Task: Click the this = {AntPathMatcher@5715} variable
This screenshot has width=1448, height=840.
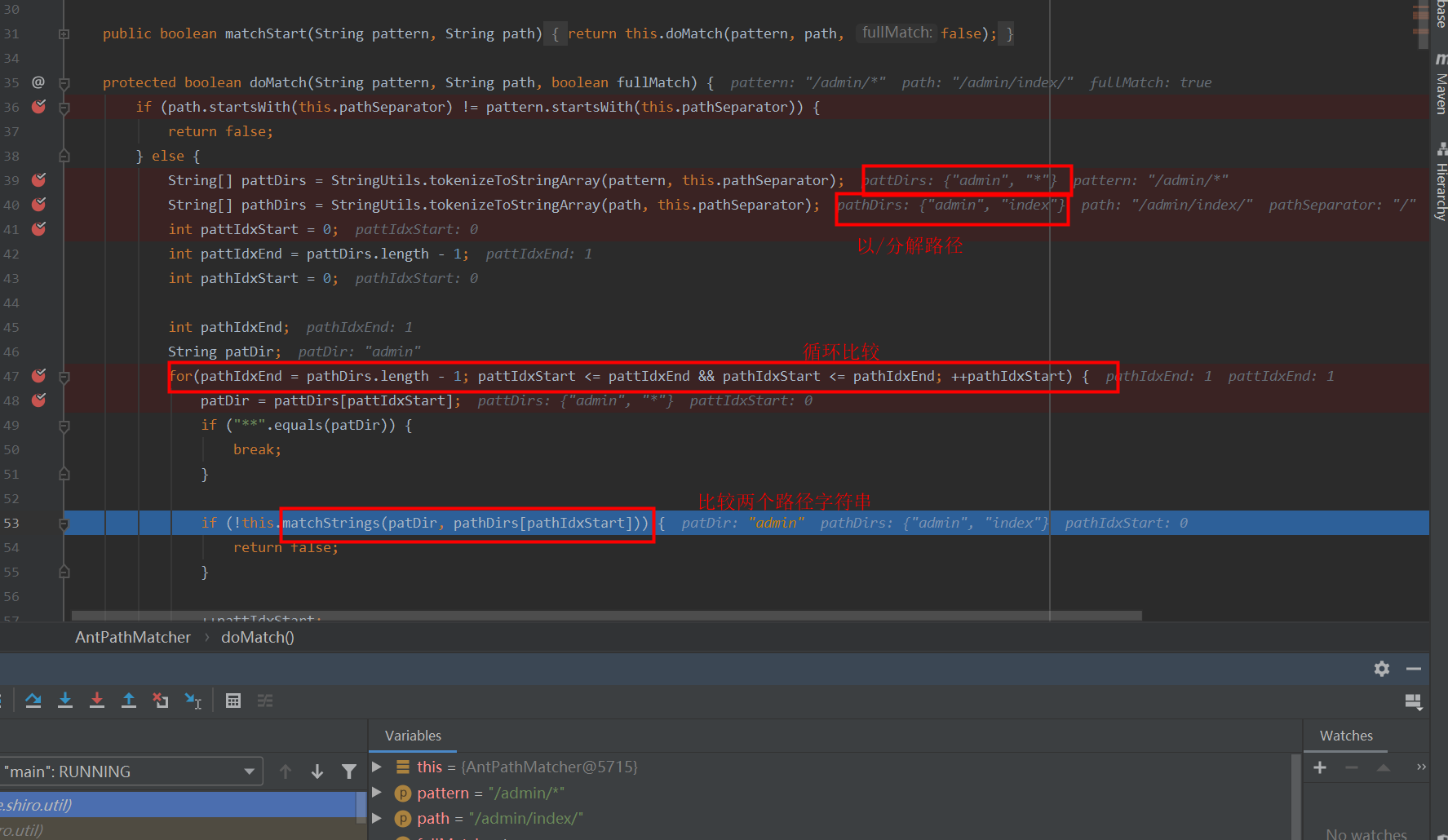Action: pyautogui.click(x=527, y=767)
